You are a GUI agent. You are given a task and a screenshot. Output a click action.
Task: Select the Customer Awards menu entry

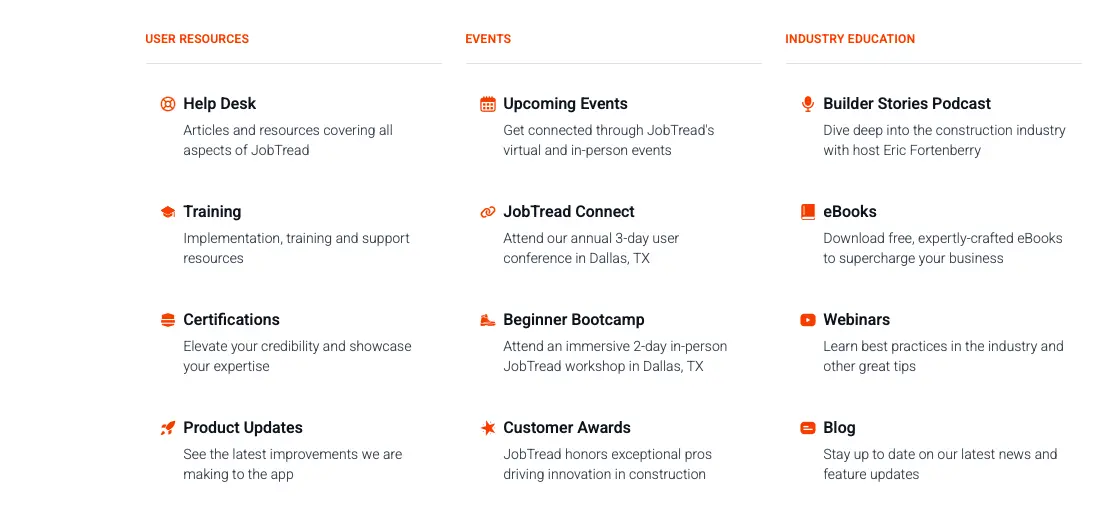[567, 428]
